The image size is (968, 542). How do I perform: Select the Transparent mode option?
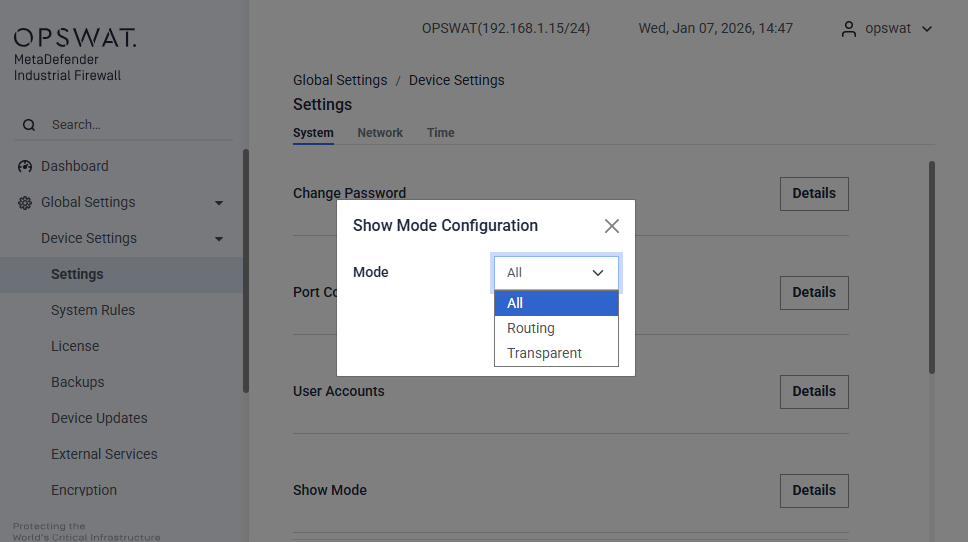tap(544, 353)
